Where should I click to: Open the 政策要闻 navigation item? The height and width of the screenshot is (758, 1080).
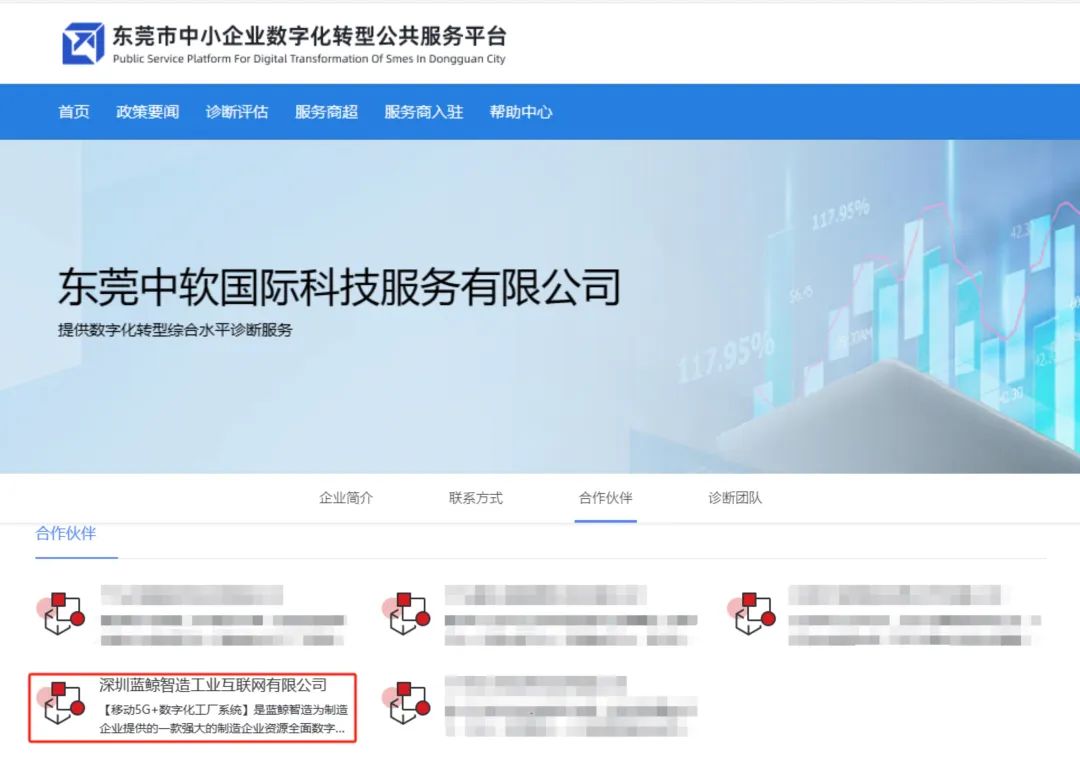coord(147,112)
